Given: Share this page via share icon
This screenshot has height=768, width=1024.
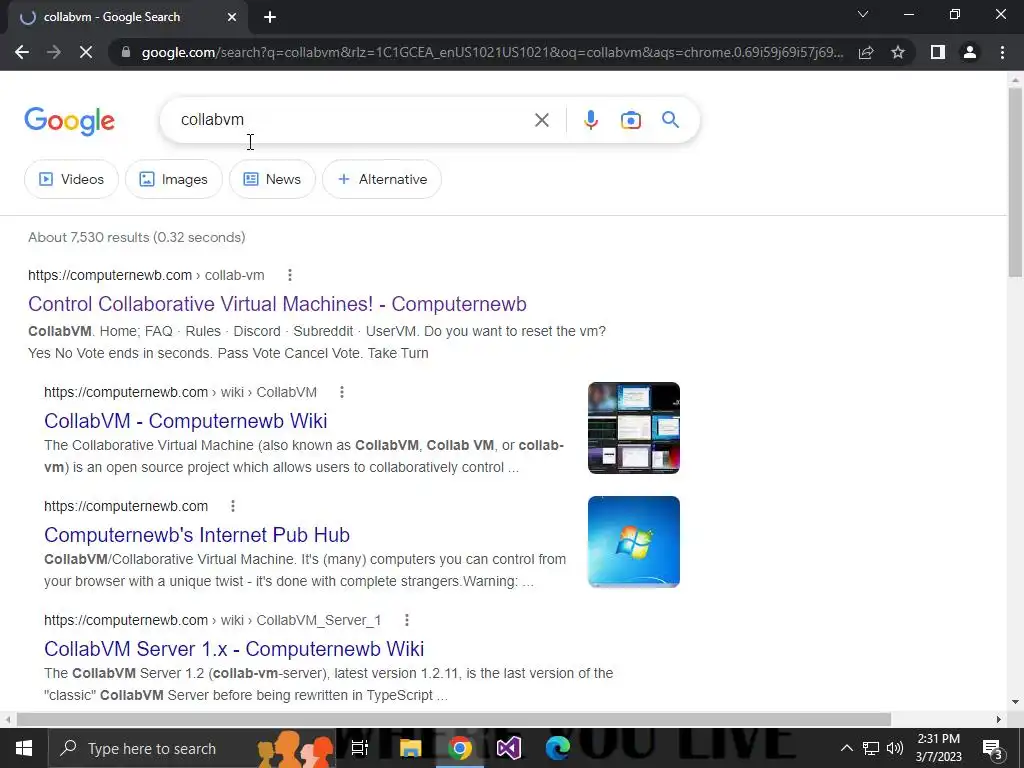Looking at the screenshot, I should coord(866,52).
